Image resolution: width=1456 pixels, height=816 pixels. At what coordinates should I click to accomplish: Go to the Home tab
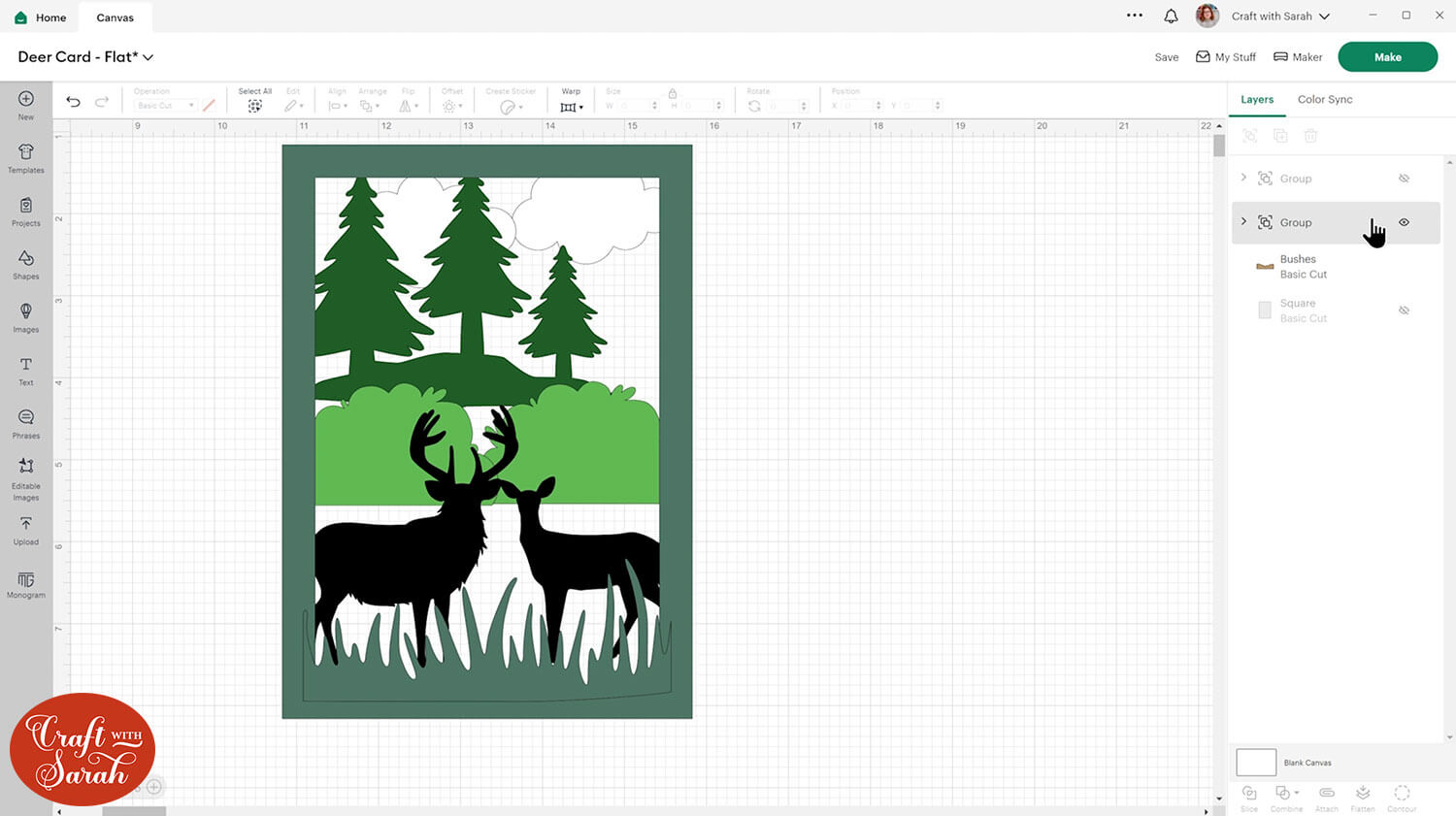pos(41,17)
